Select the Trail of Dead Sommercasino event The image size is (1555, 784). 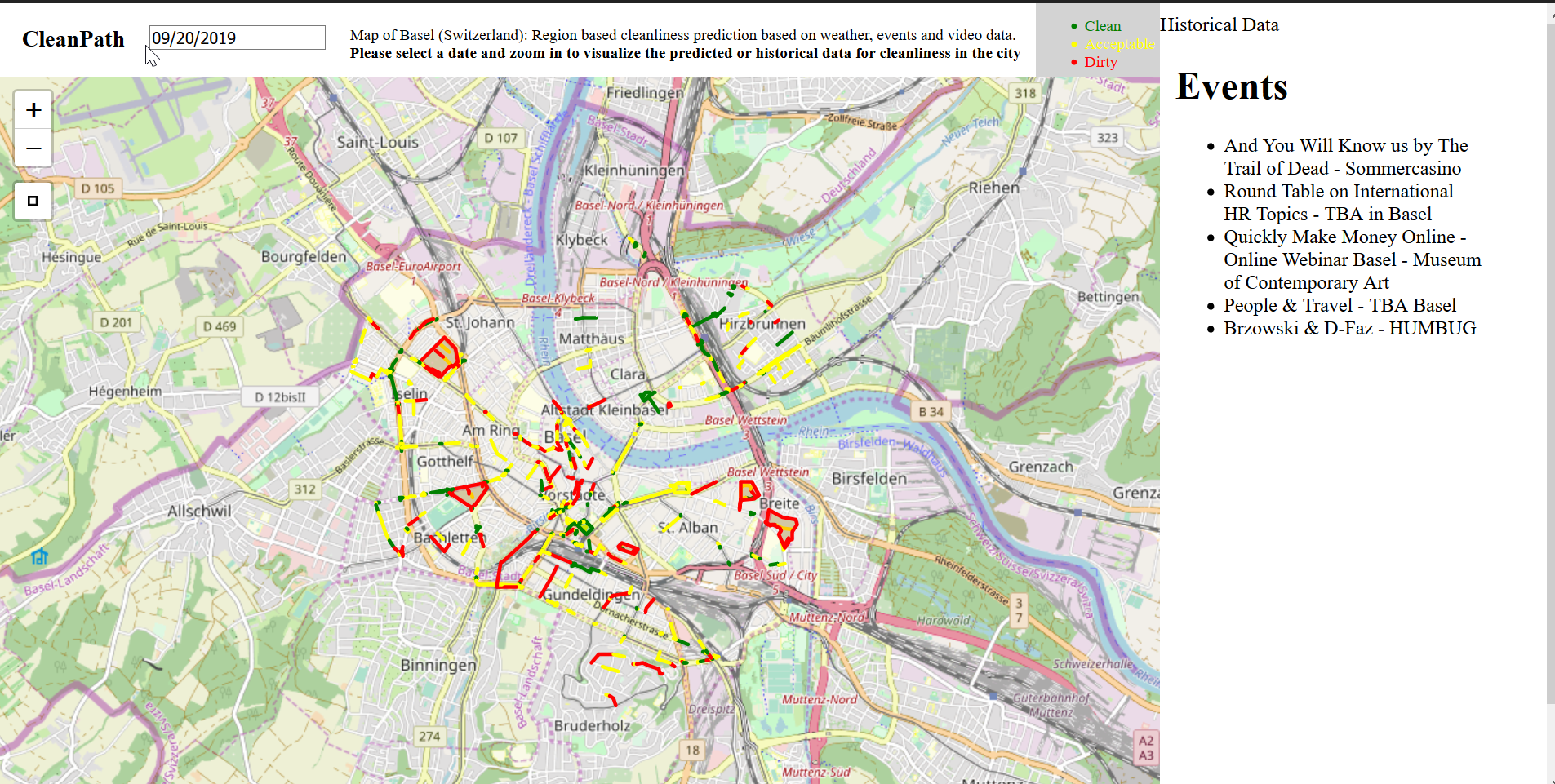click(x=1345, y=157)
